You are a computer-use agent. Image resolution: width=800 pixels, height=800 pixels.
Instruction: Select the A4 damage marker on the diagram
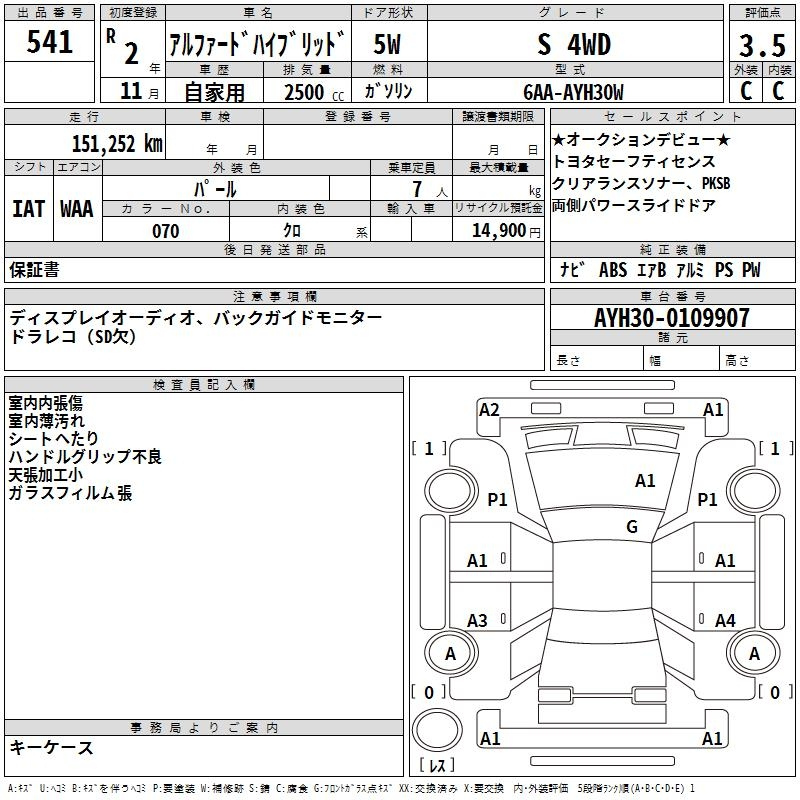click(725, 621)
